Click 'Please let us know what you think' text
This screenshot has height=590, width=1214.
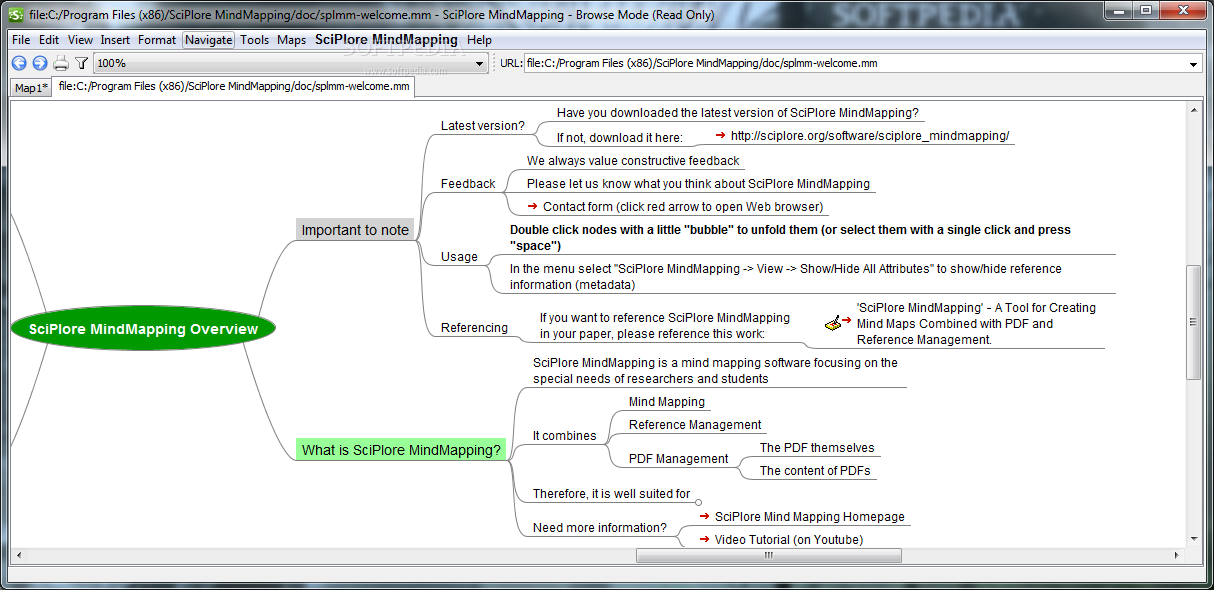699,184
